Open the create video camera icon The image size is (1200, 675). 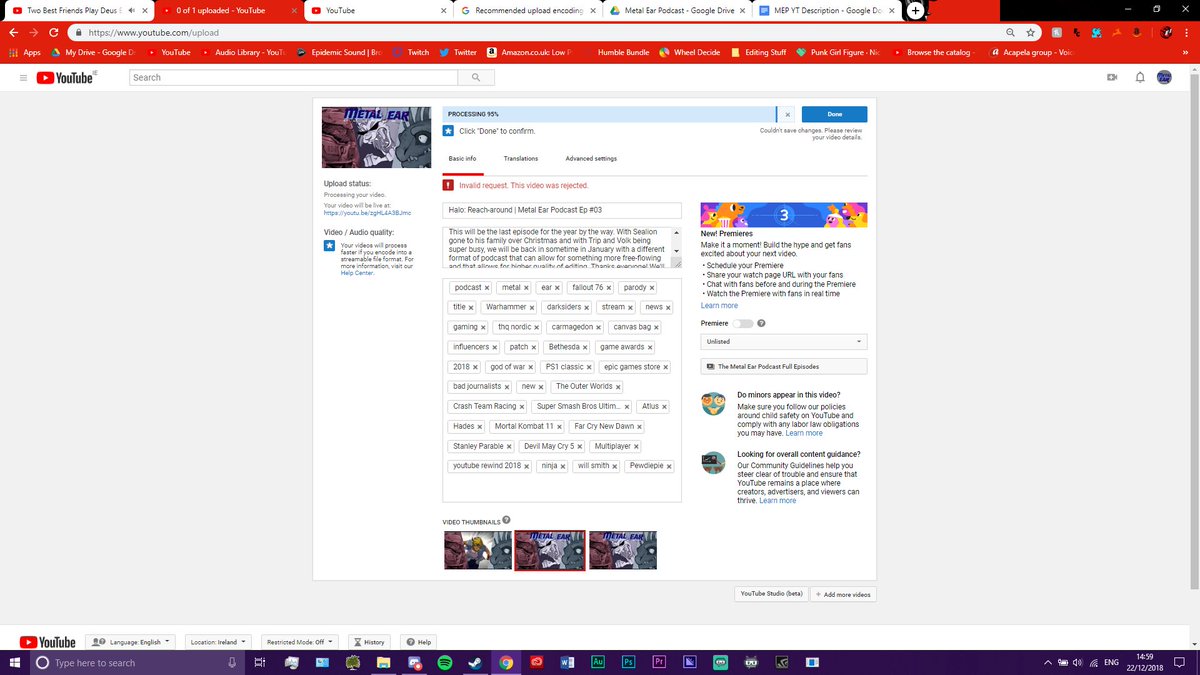tap(1111, 77)
